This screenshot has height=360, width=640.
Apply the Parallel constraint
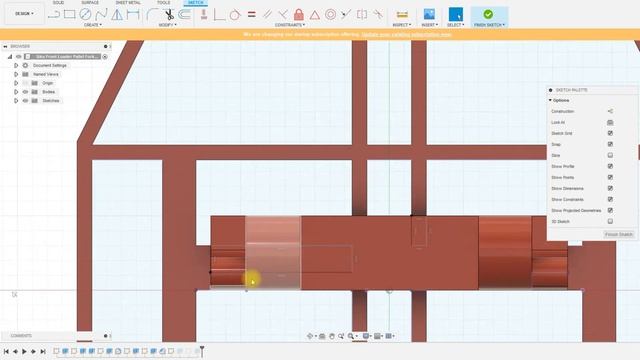pos(267,15)
